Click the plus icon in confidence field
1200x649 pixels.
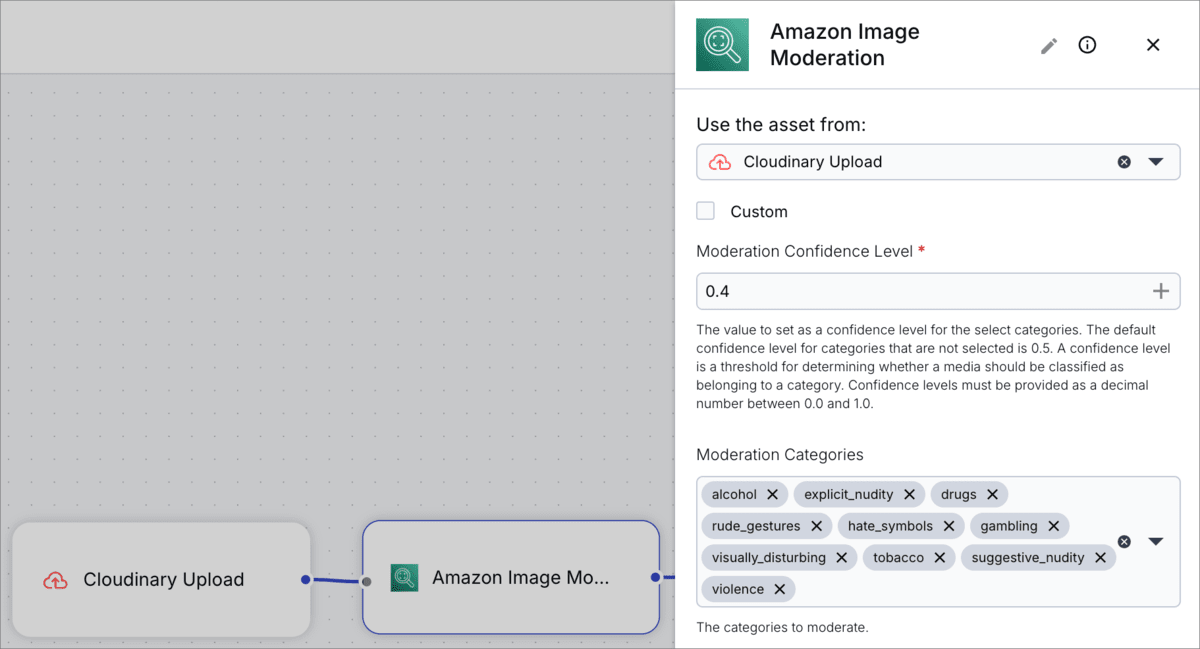point(1161,291)
